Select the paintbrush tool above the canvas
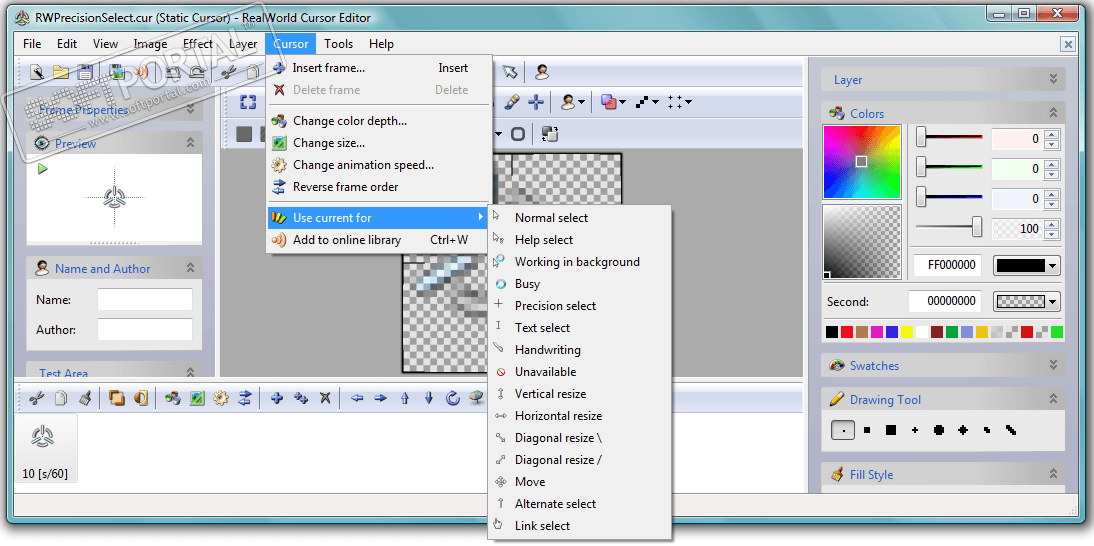This screenshot has width=1094, height=546. click(x=512, y=103)
